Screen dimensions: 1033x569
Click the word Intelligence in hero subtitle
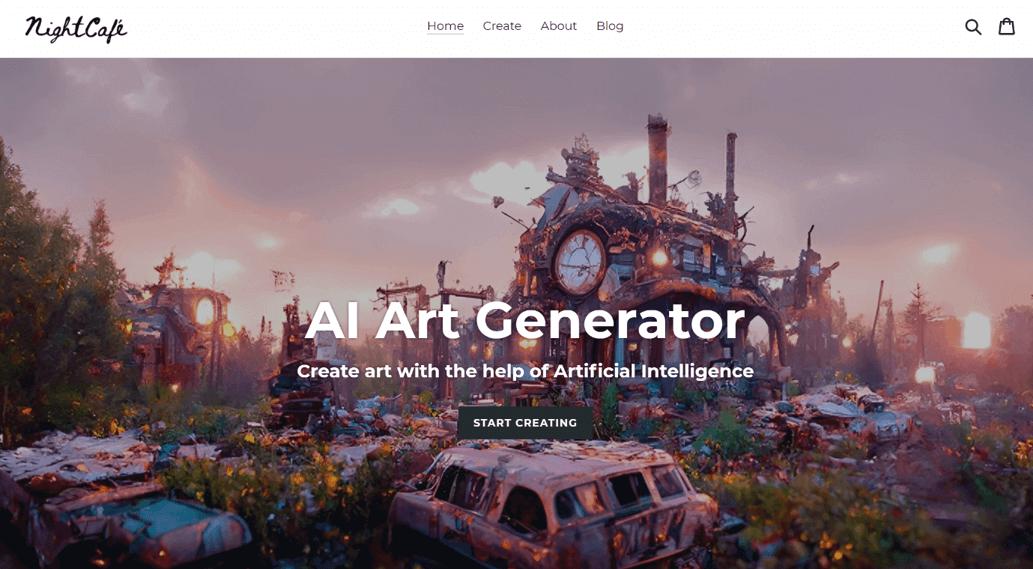click(x=698, y=371)
